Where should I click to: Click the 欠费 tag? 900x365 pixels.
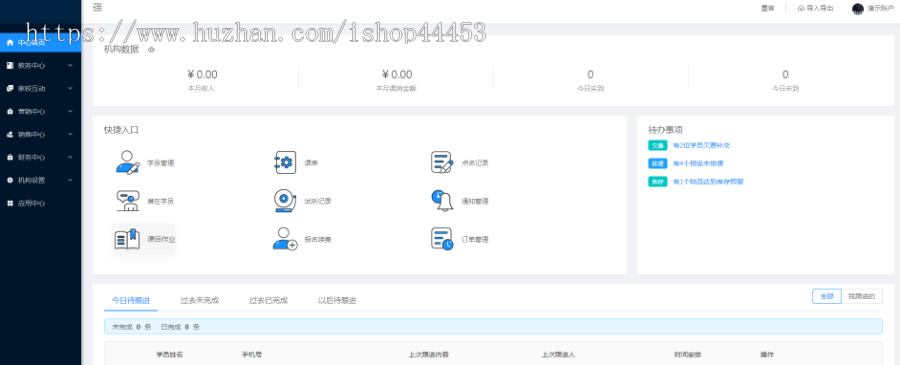click(x=657, y=145)
